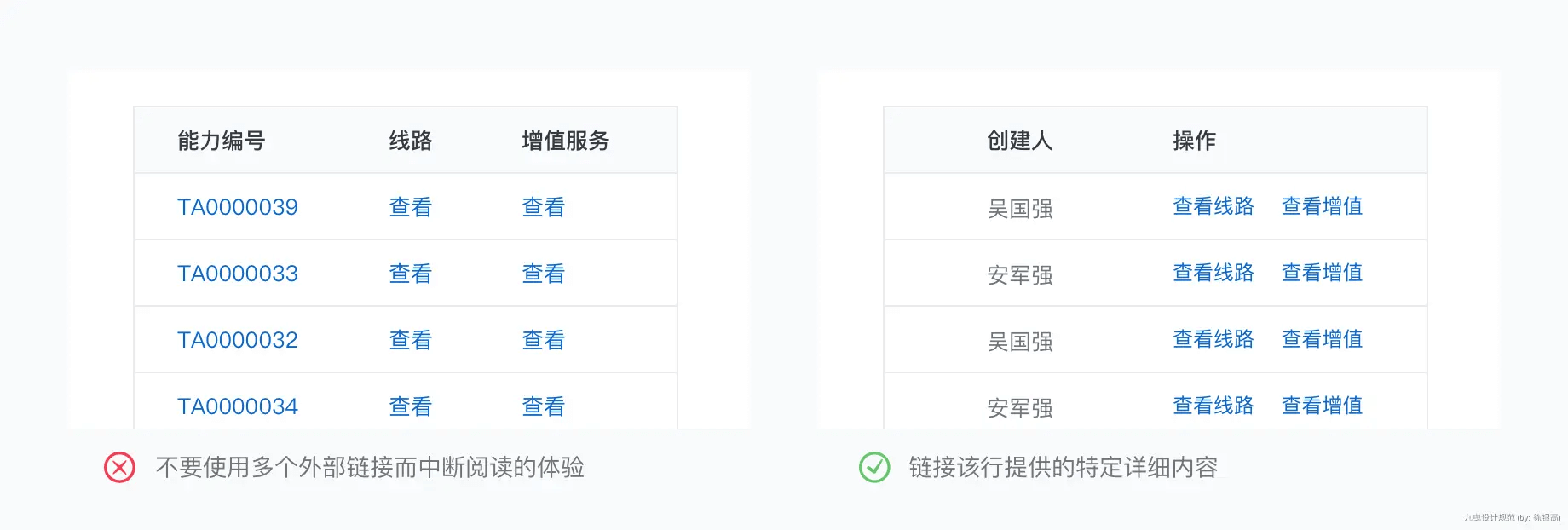
Task: Select the 操作 column header
Action: (1195, 141)
